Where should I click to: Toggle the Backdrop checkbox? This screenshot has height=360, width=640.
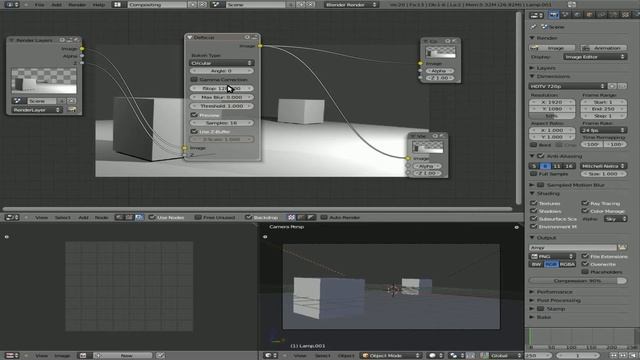[249, 218]
